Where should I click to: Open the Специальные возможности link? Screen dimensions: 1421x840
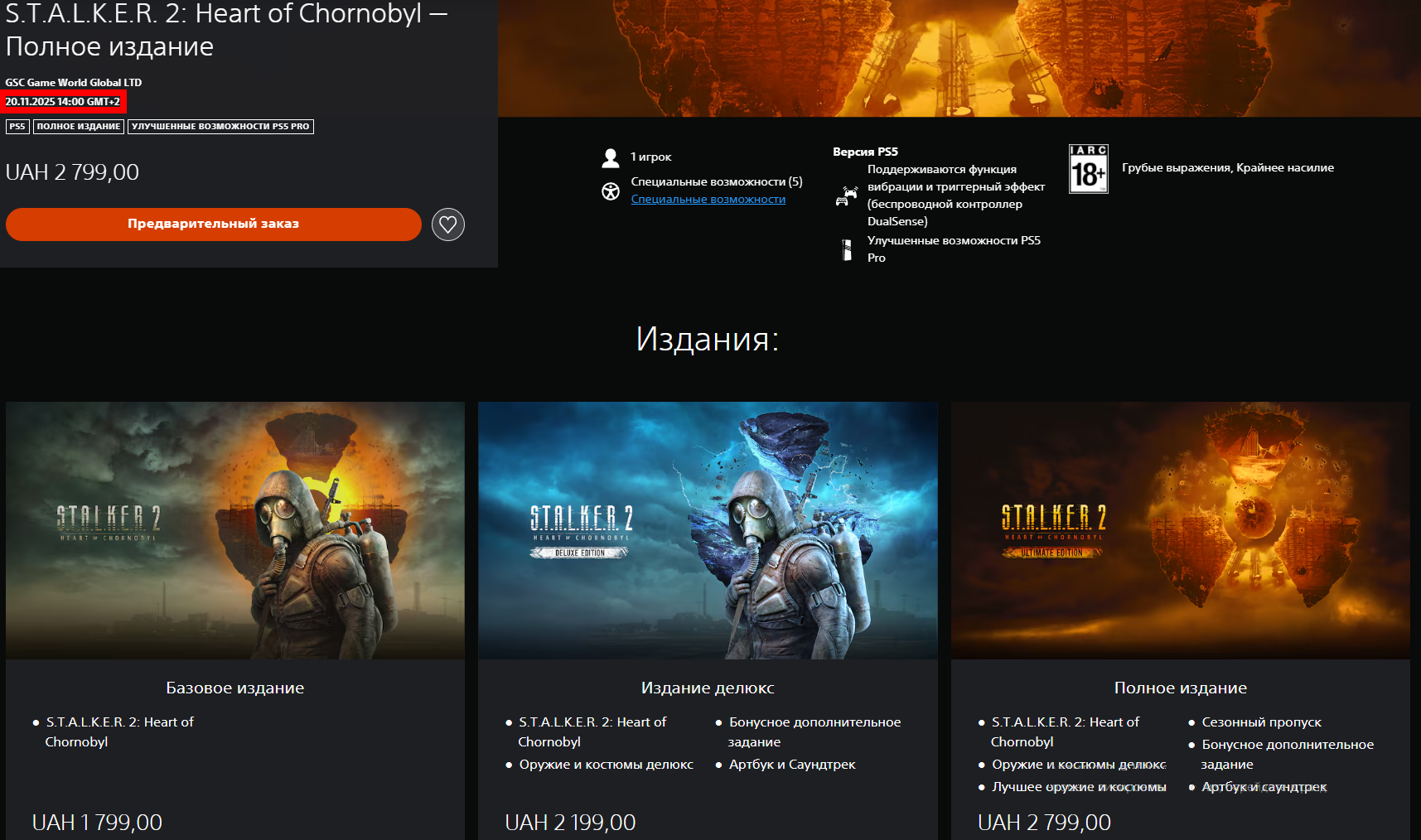(708, 200)
